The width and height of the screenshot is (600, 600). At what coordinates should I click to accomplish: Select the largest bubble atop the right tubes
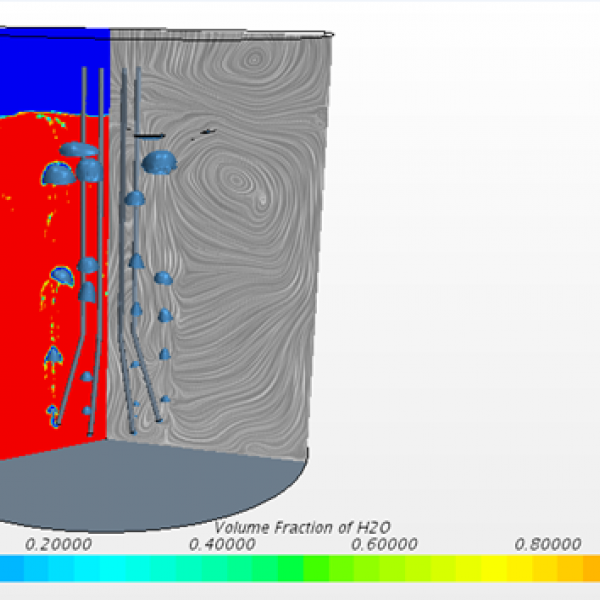point(158,161)
